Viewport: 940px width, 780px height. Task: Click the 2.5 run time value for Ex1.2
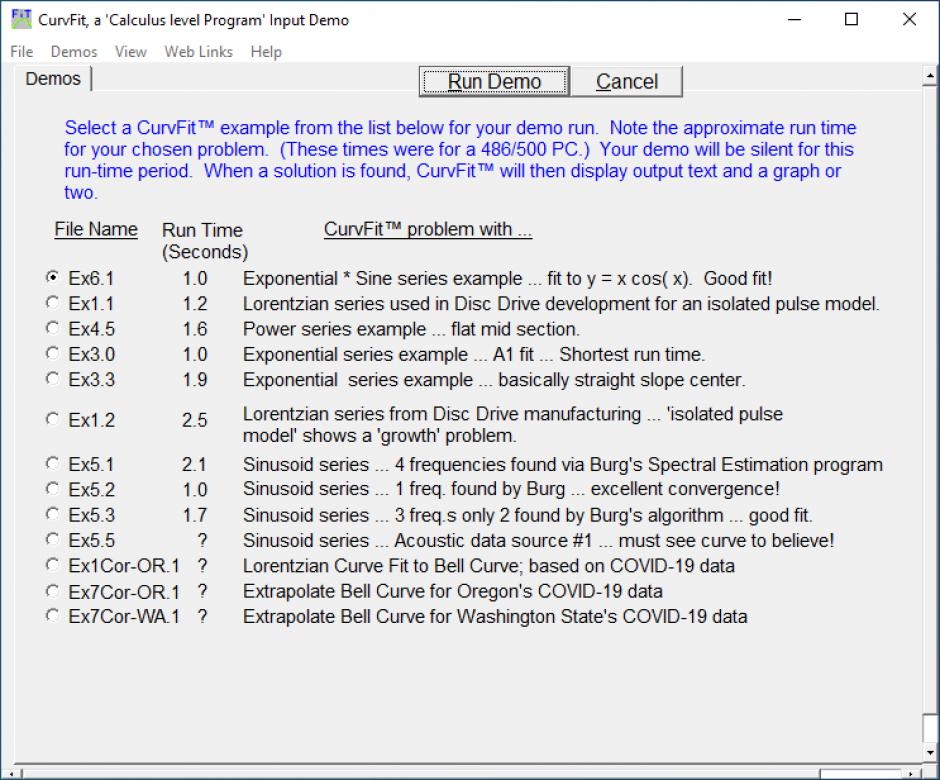tap(195, 420)
